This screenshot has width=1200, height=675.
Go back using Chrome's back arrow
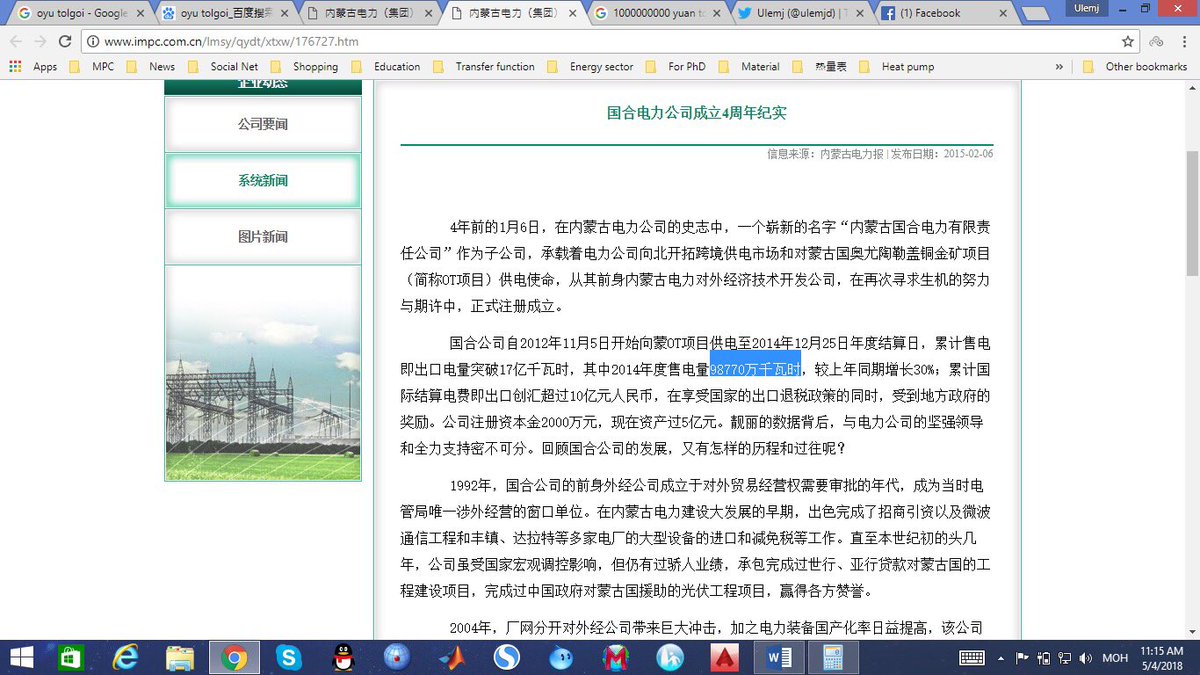click(x=15, y=42)
